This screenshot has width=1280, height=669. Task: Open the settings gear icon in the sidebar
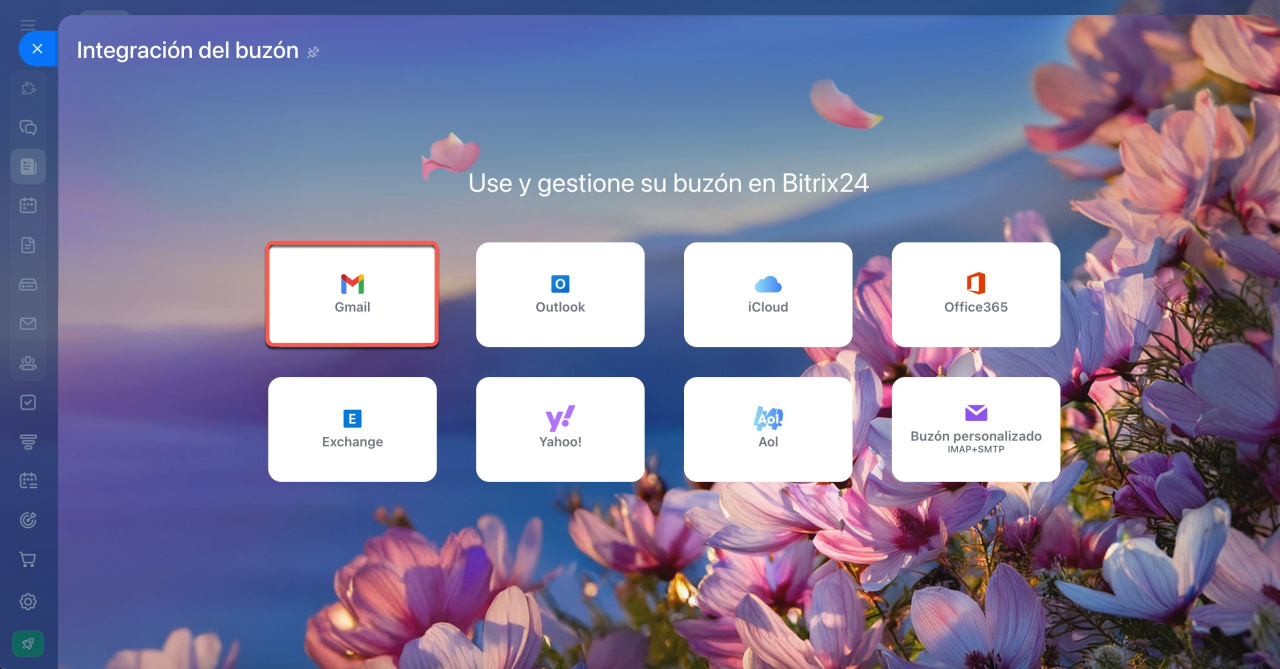point(28,601)
